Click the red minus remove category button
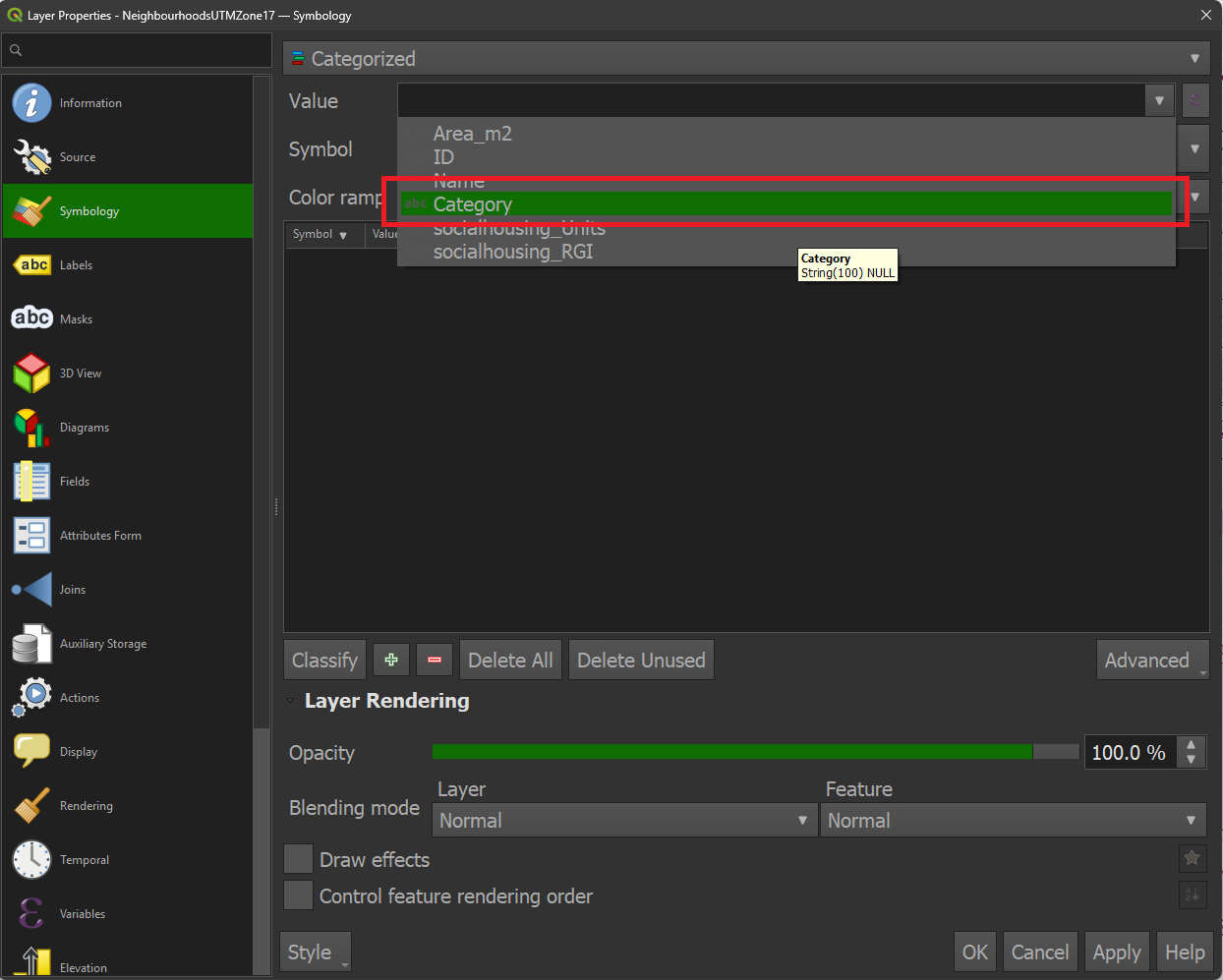The width and height of the screenshot is (1223, 980). point(435,660)
